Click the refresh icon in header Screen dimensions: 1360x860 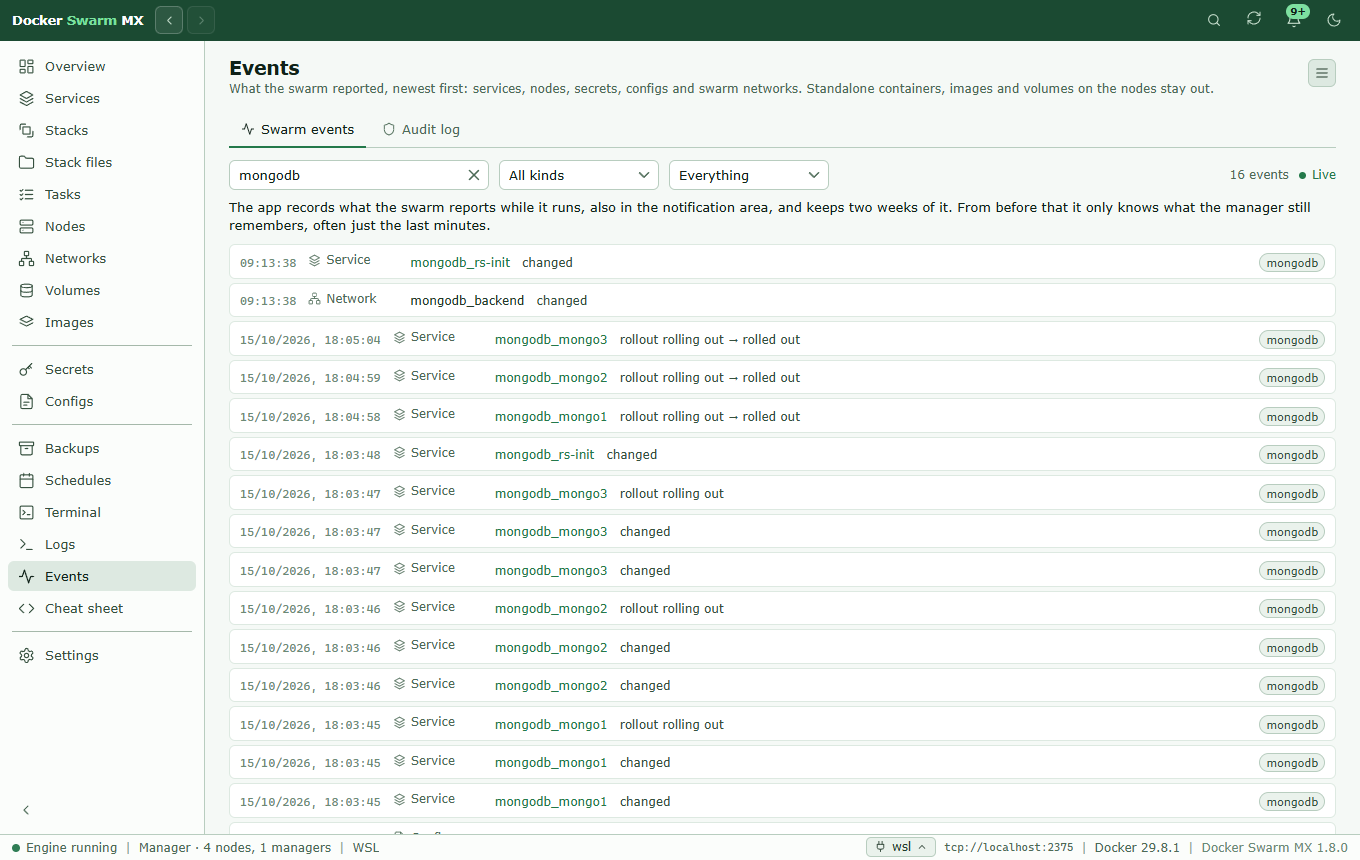click(x=1254, y=19)
